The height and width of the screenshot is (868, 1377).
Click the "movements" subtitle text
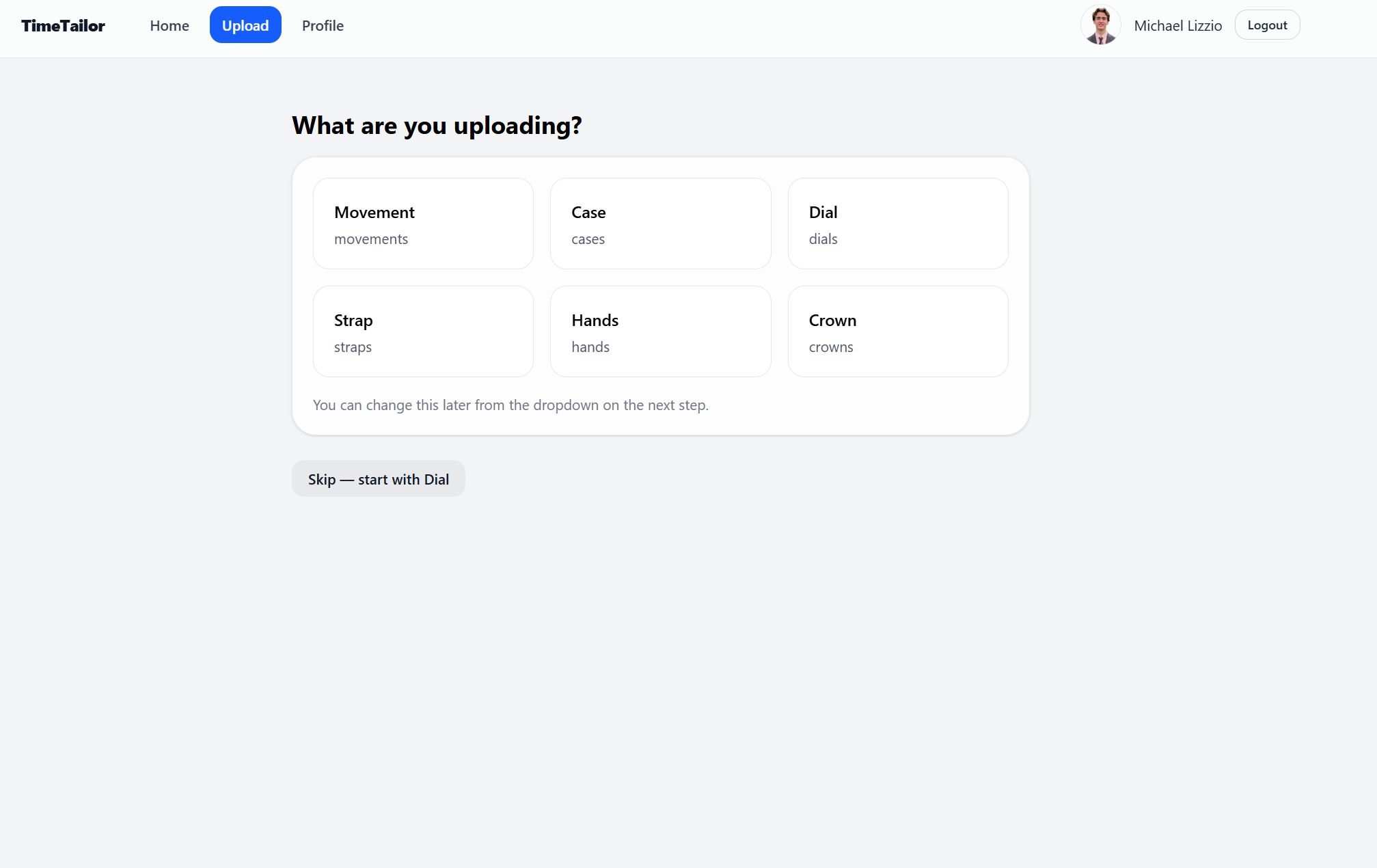(371, 239)
